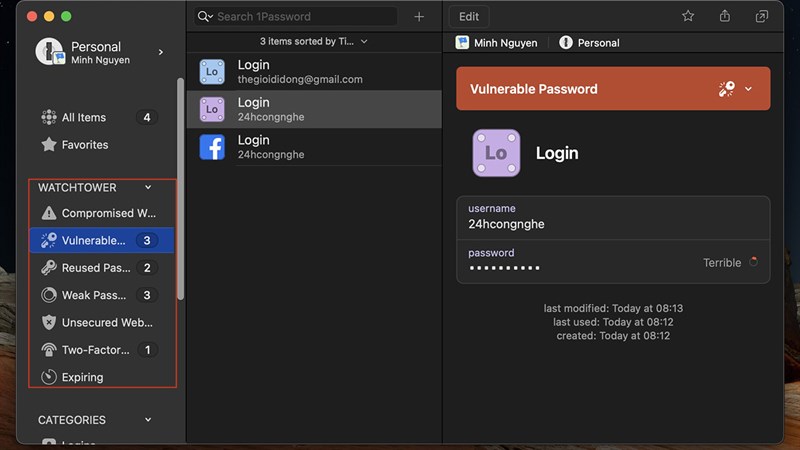Select Reused Passwords in sidebar
Viewport: 800px width, 450px height.
pyautogui.click(x=95, y=268)
